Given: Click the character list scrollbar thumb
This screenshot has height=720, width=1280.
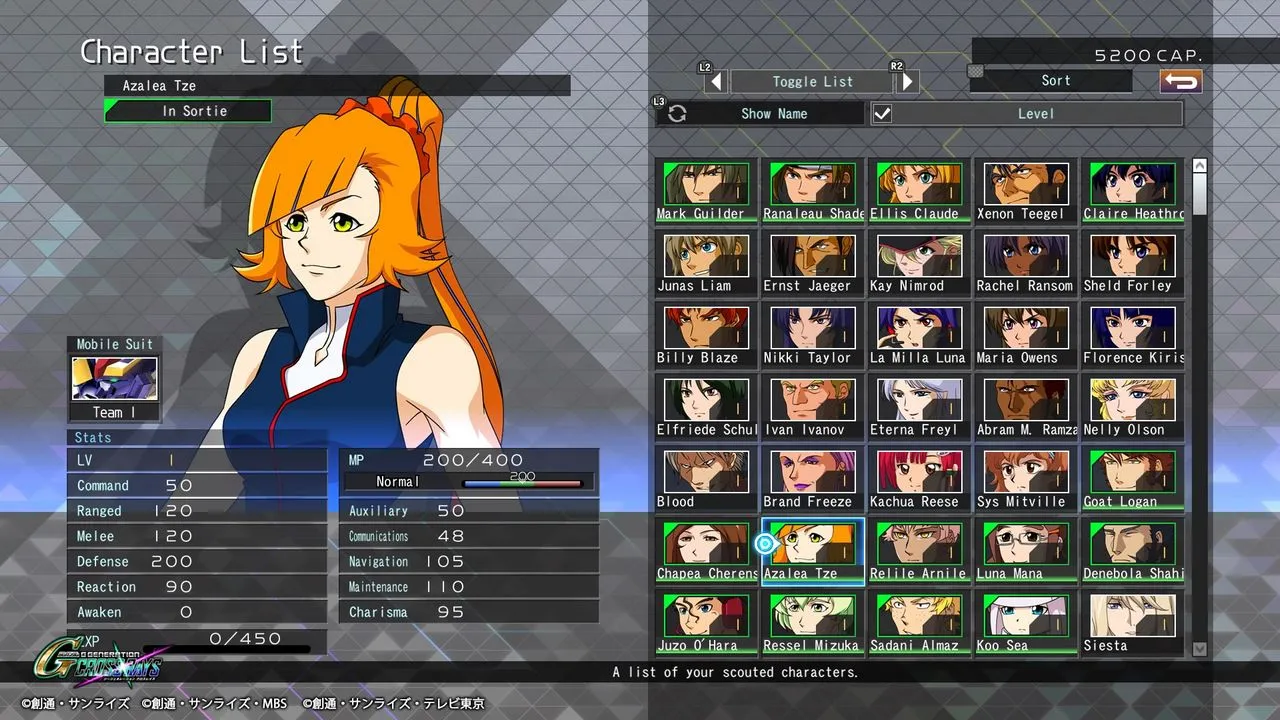Looking at the screenshot, I should pos(1200,192).
